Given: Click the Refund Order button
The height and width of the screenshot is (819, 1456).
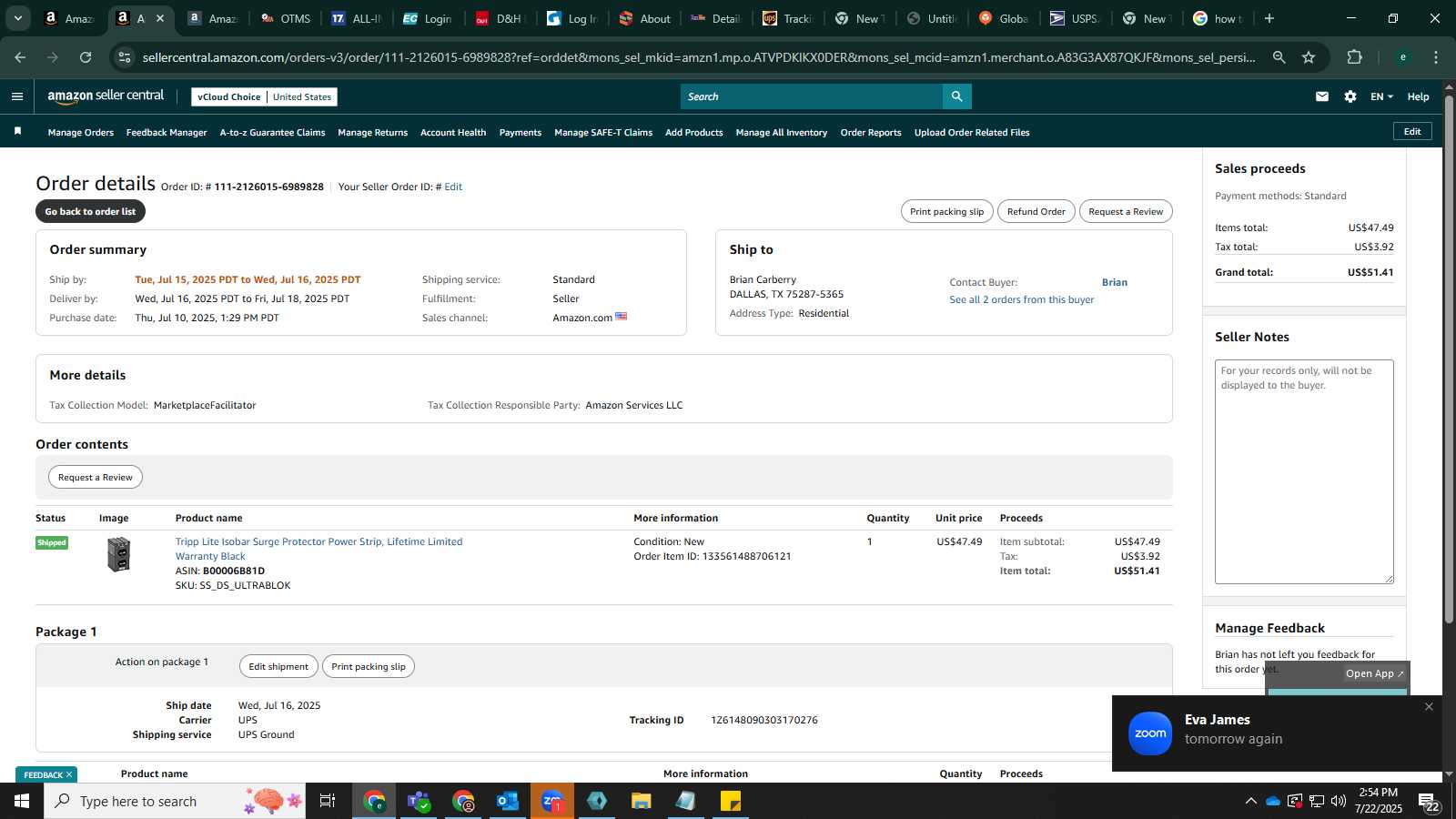Looking at the screenshot, I should 1036,211.
